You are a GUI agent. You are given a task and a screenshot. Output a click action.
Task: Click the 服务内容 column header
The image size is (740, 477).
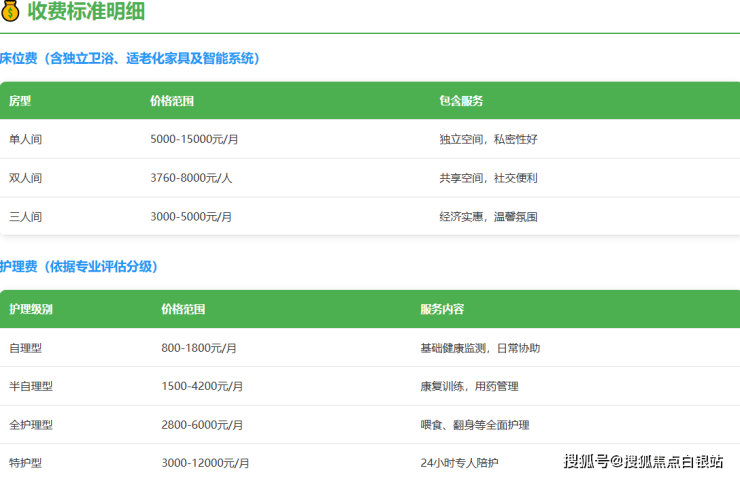[x=442, y=309]
